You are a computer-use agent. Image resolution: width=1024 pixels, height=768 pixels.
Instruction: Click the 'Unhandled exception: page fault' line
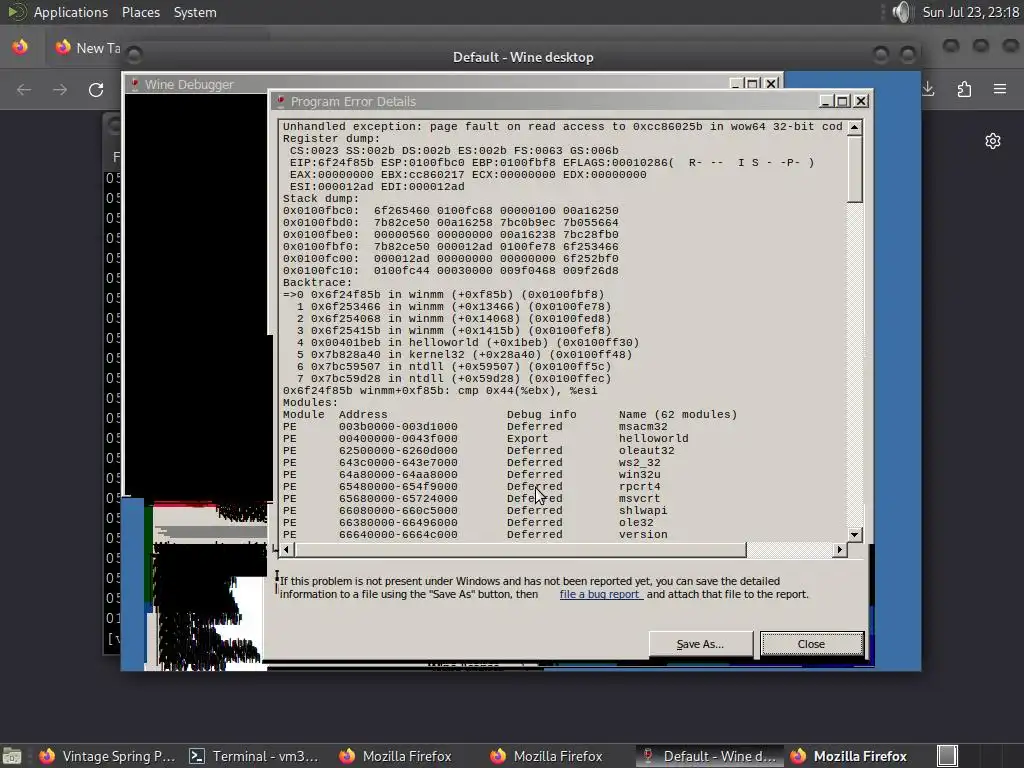pos(563,127)
